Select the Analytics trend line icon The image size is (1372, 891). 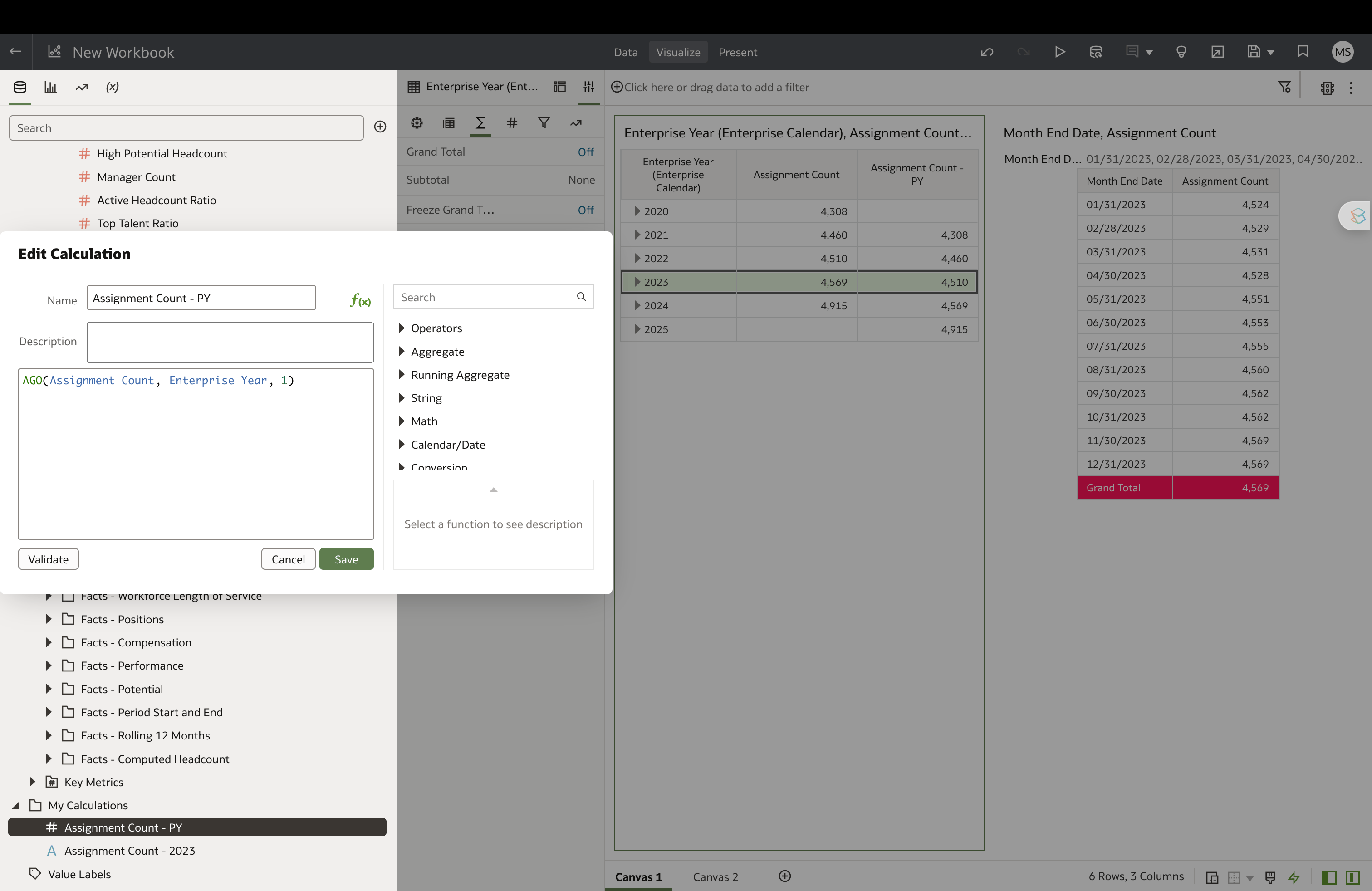[82, 87]
